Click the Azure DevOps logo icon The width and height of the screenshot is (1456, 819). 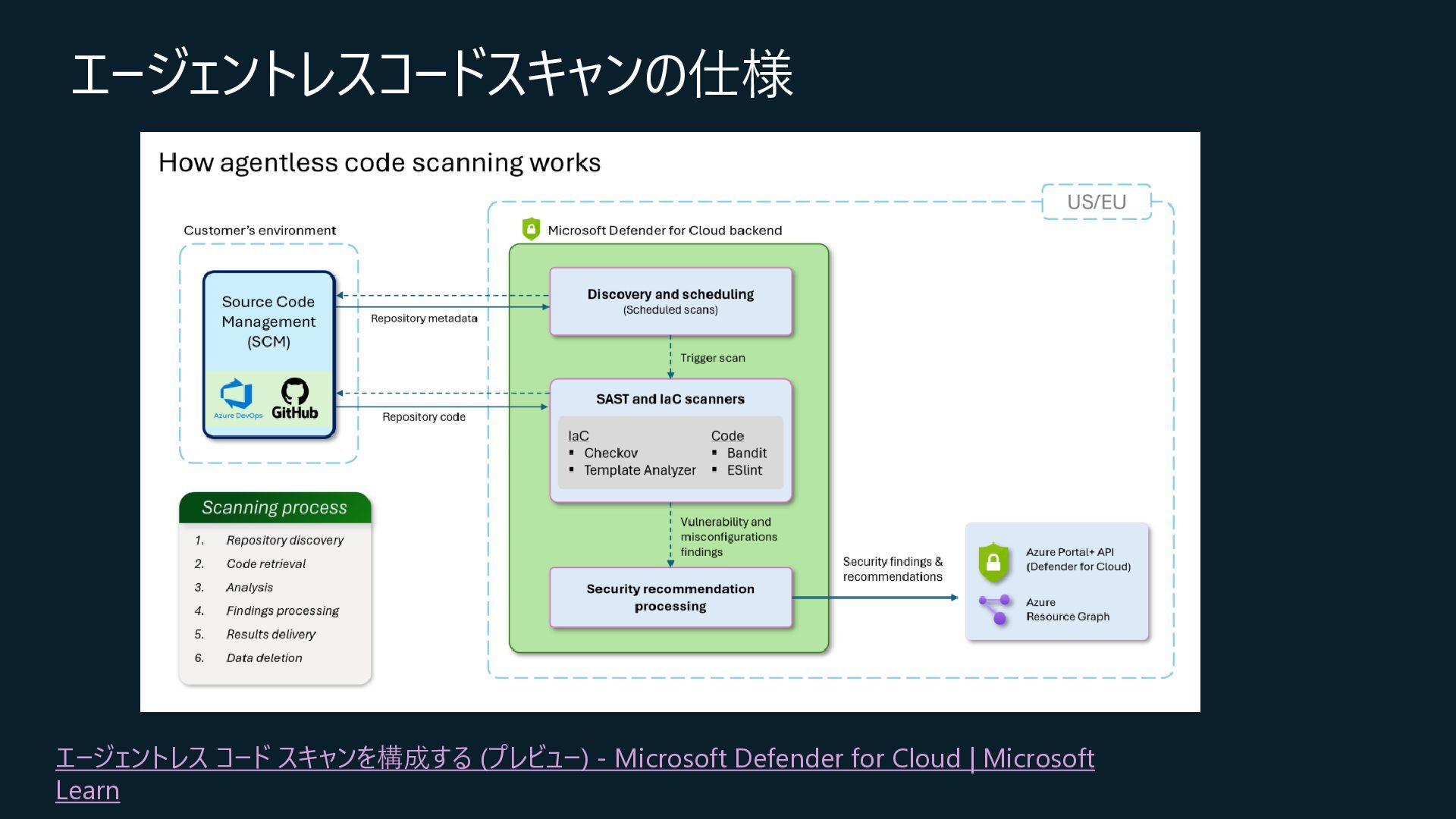pos(237,394)
